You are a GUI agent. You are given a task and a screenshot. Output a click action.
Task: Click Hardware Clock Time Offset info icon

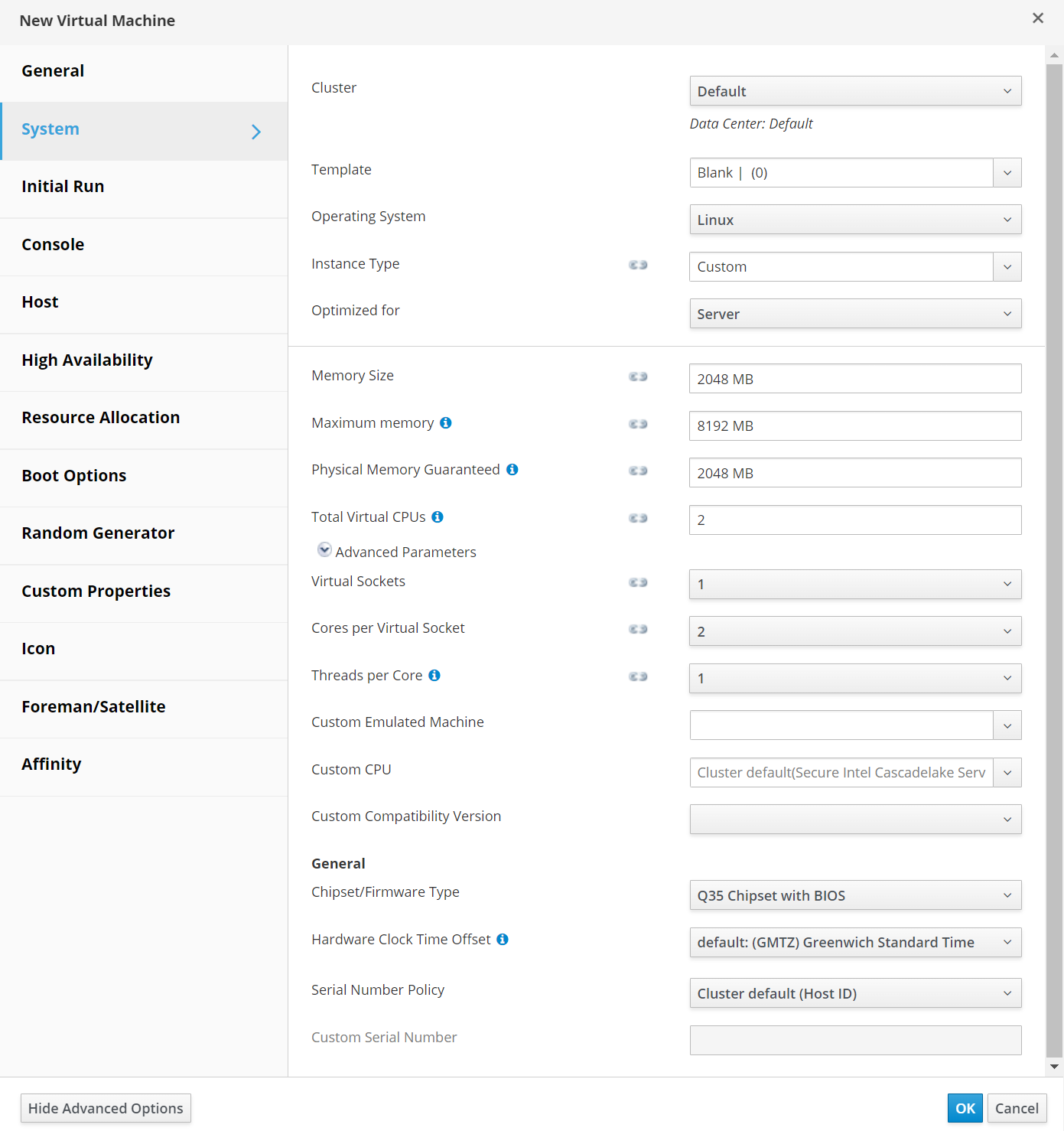coord(503,940)
